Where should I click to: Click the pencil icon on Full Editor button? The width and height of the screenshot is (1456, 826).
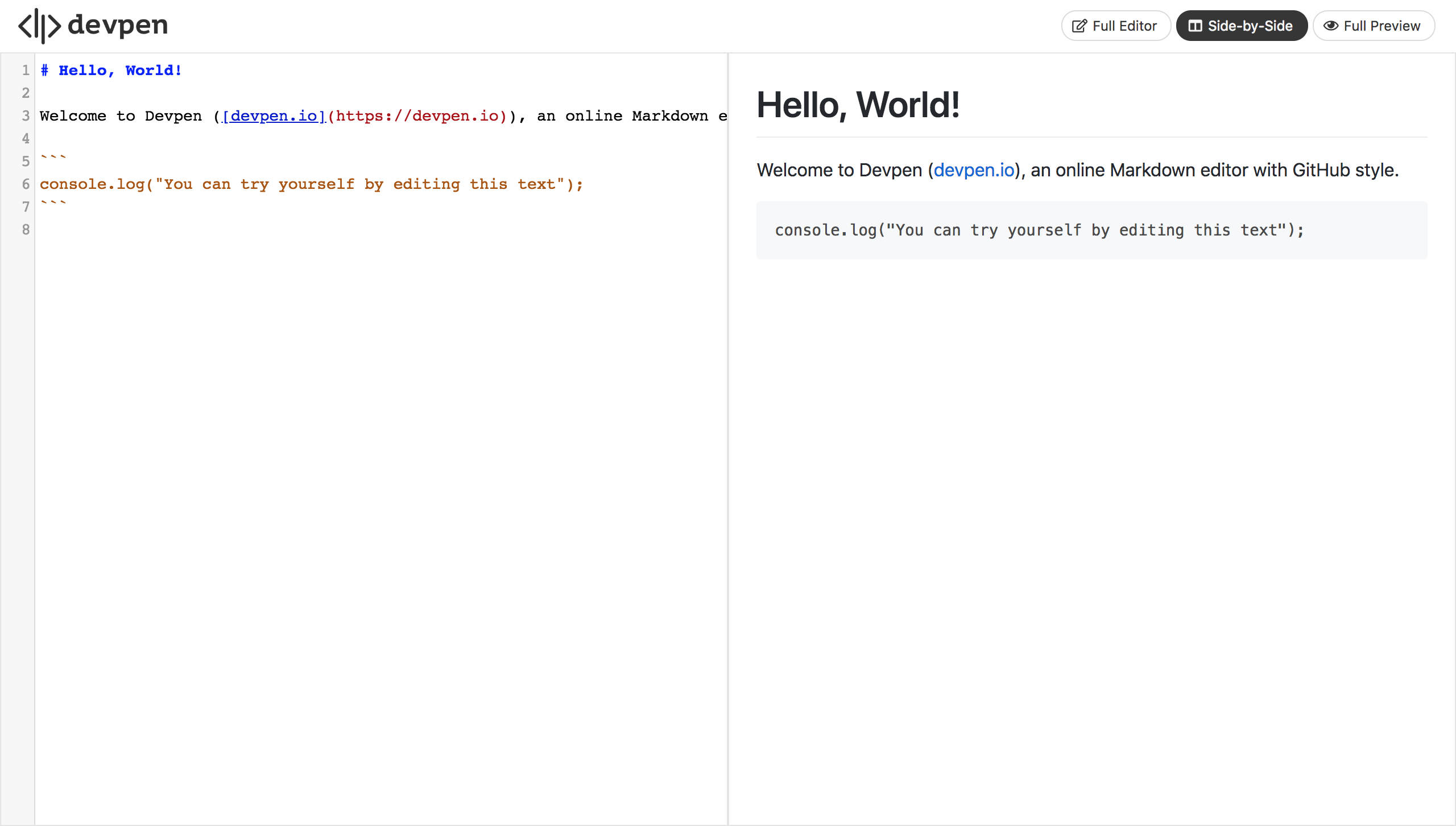pyautogui.click(x=1079, y=25)
